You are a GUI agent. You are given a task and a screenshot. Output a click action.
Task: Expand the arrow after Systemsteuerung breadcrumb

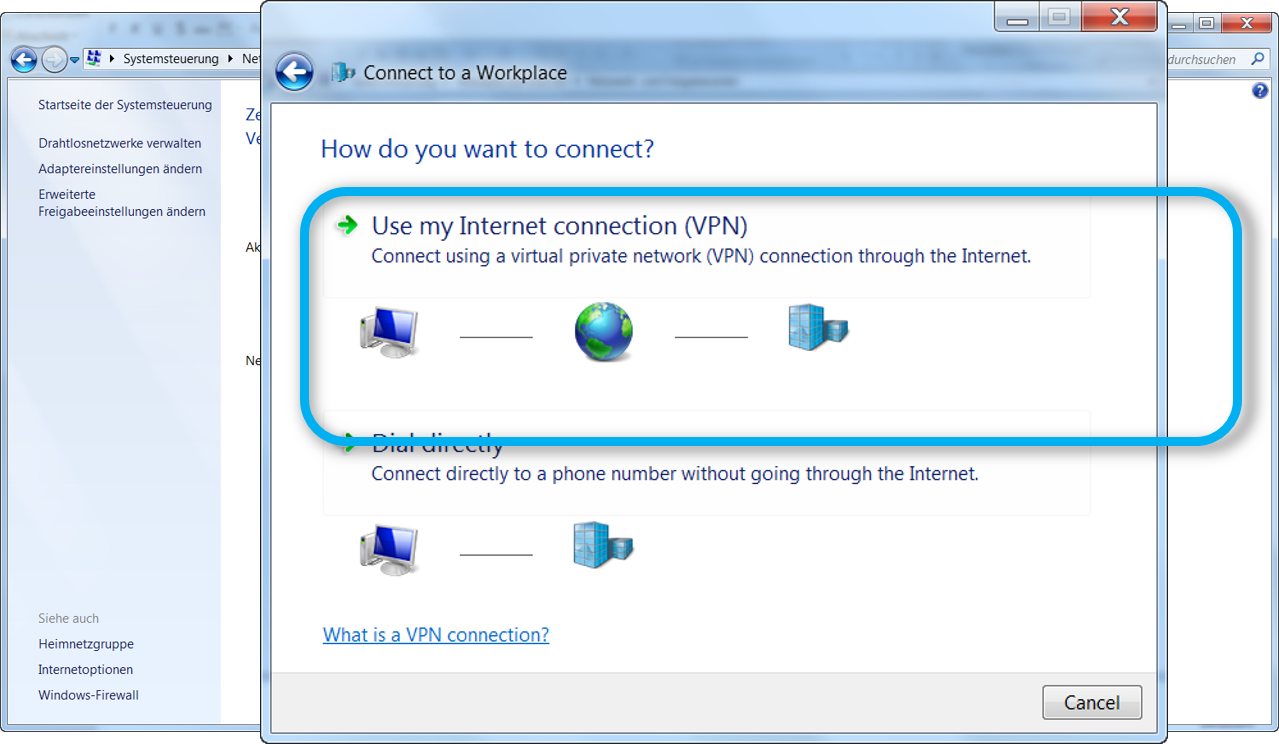click(x=231, y=59)
